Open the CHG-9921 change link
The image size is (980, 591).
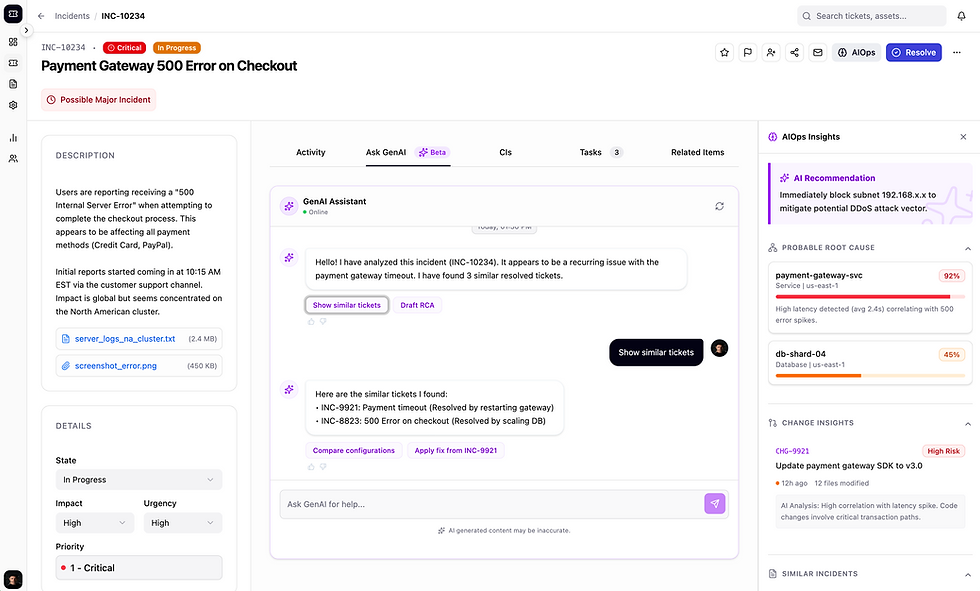[792, 451]
